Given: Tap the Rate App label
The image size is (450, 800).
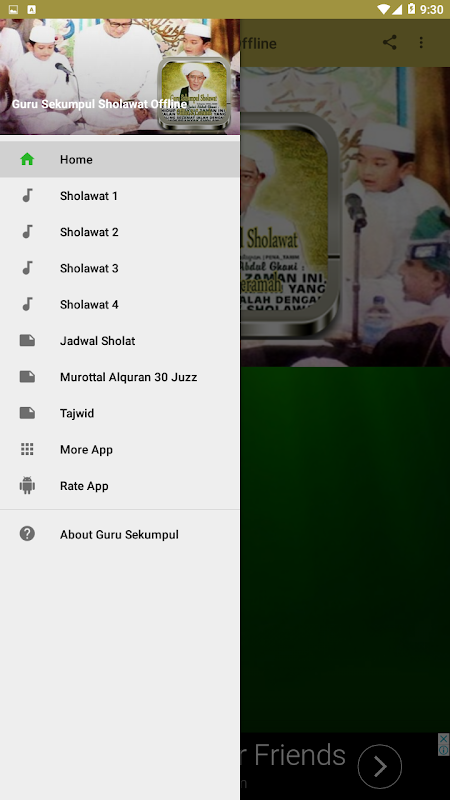Looking at the screenshot, I should [x=84, y=486].
